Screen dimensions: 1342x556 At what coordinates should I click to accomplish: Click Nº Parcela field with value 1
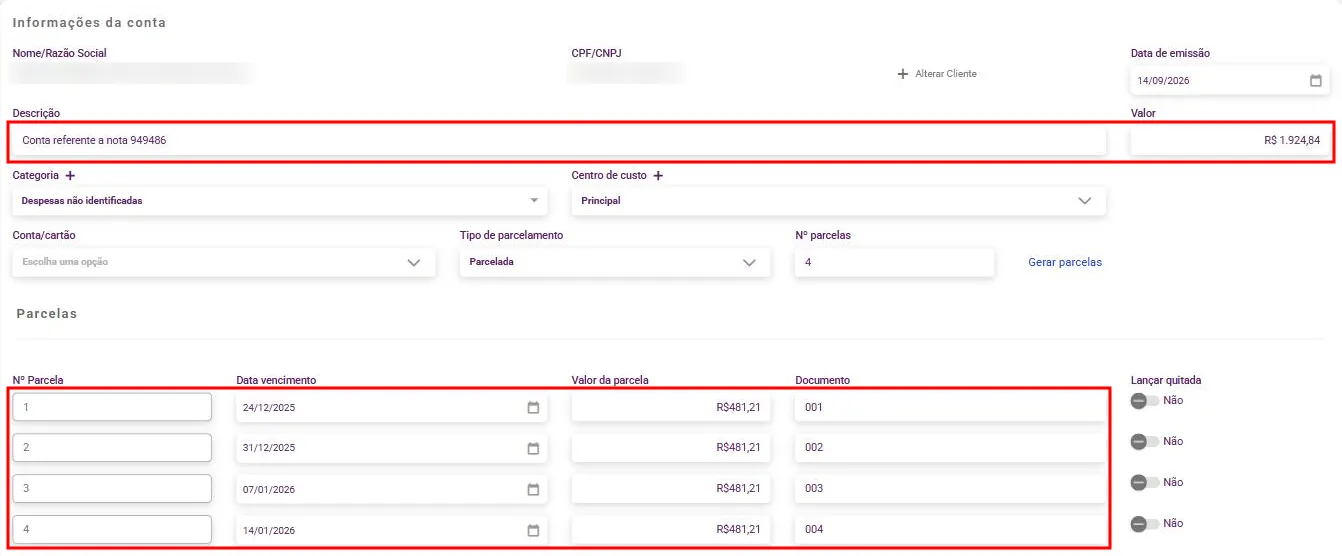tap(112, 407)
